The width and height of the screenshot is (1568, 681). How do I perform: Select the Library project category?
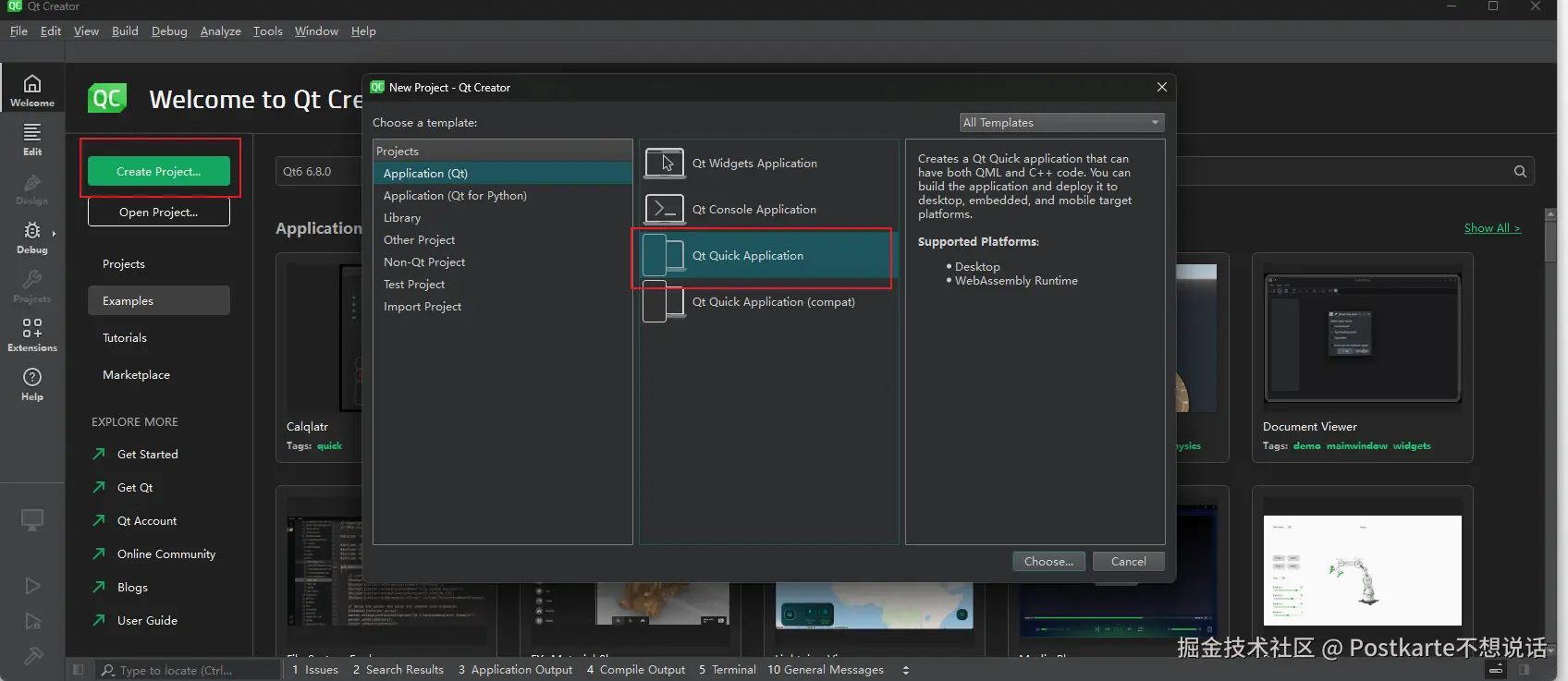pyautogui.click(x=502, y=217)
